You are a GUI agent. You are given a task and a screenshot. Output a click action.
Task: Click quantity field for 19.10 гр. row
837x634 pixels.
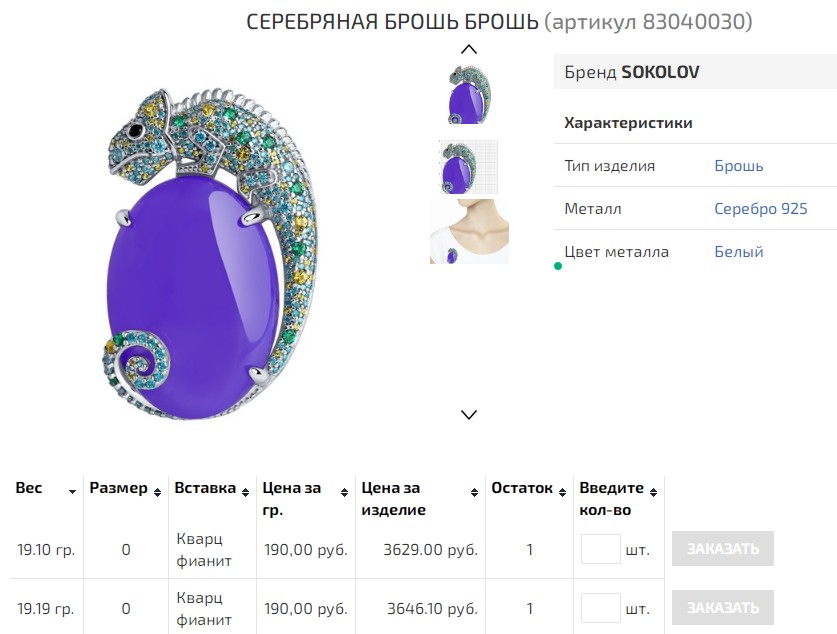(600, 549)
